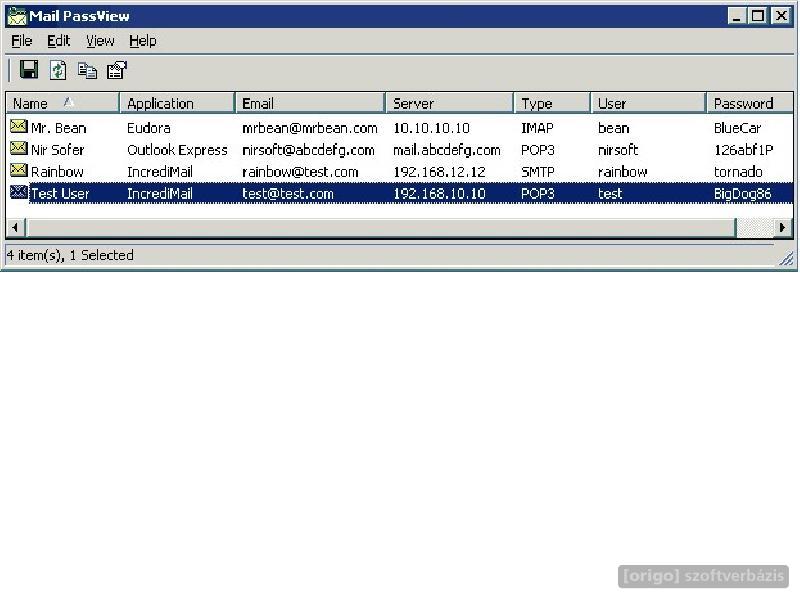This screenshot has width=800, height=600.
Task: Click the resize grip in status bar corner
Action: tap(786, 258)
